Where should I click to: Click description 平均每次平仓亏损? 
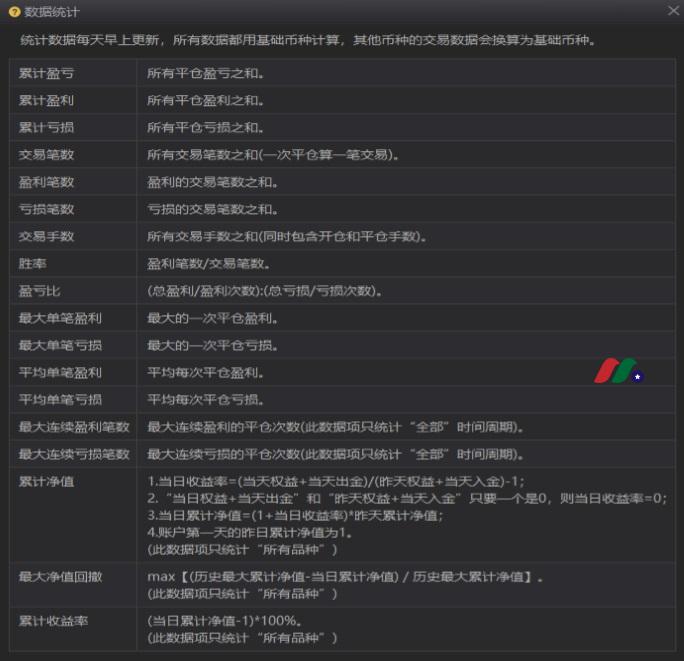point(205,399)
